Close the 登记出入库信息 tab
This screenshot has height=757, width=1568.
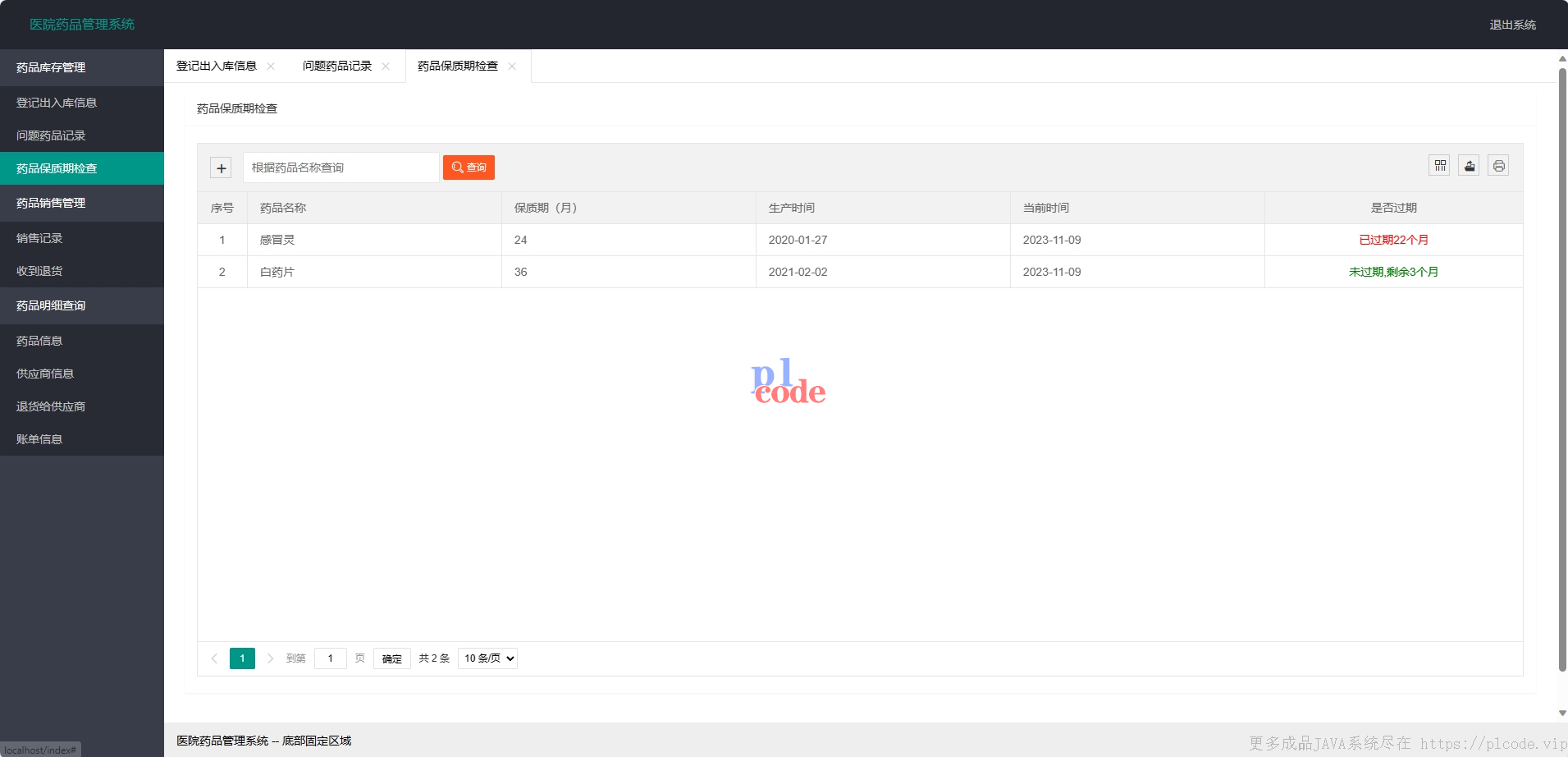271,67
